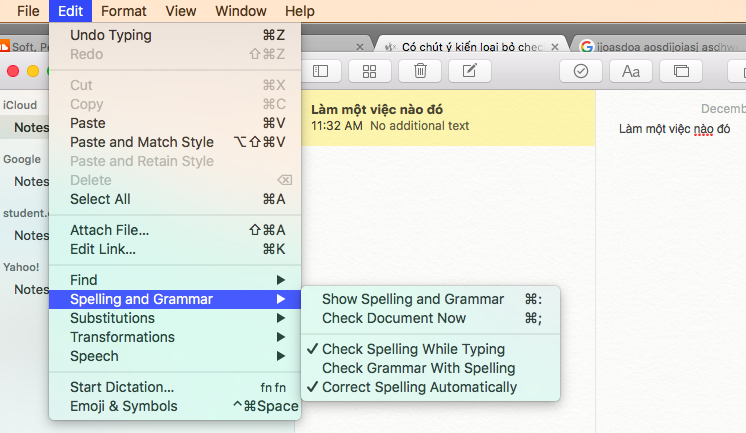Select Show Spelling and Grammar

coord(412,299)
